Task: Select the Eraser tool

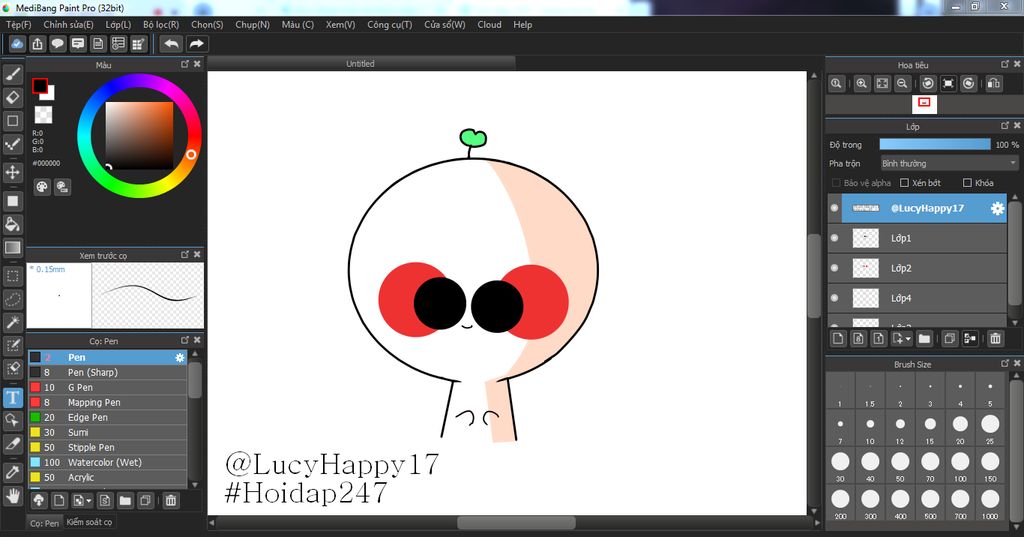Action: (x=12, y=97)
